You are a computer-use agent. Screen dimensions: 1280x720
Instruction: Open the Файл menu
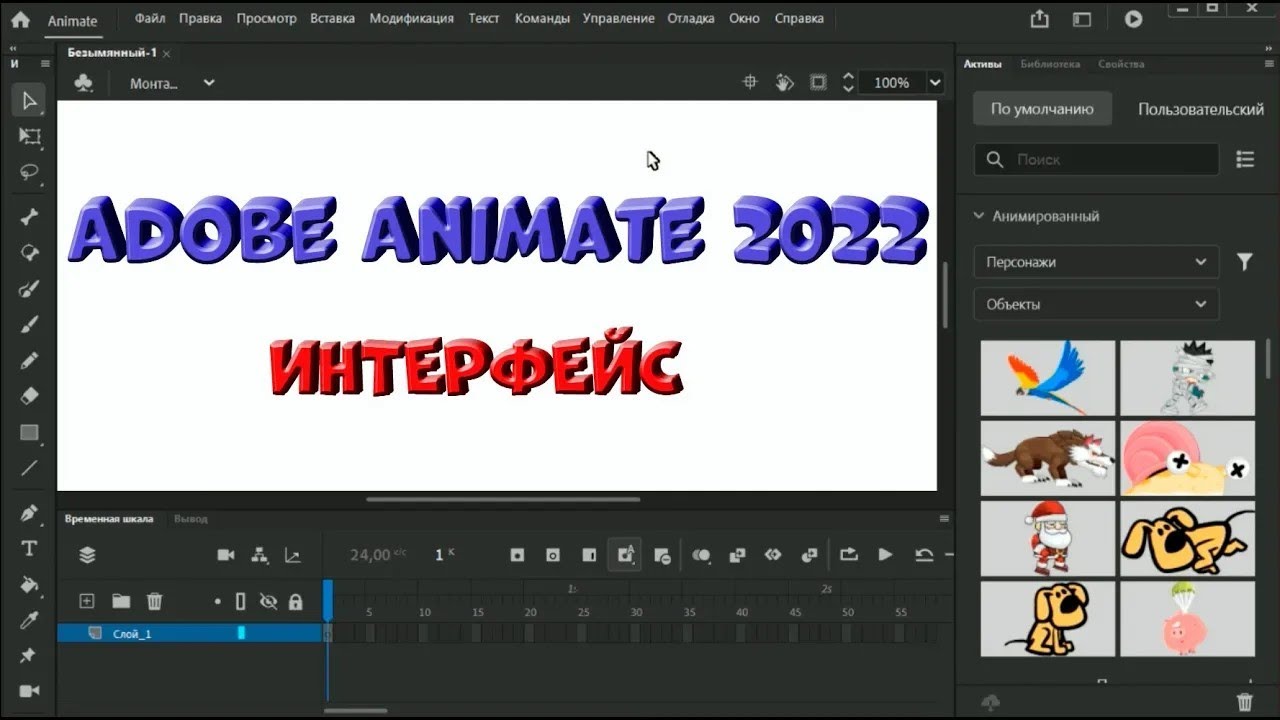pyautogui.click(x=150, y=18)
